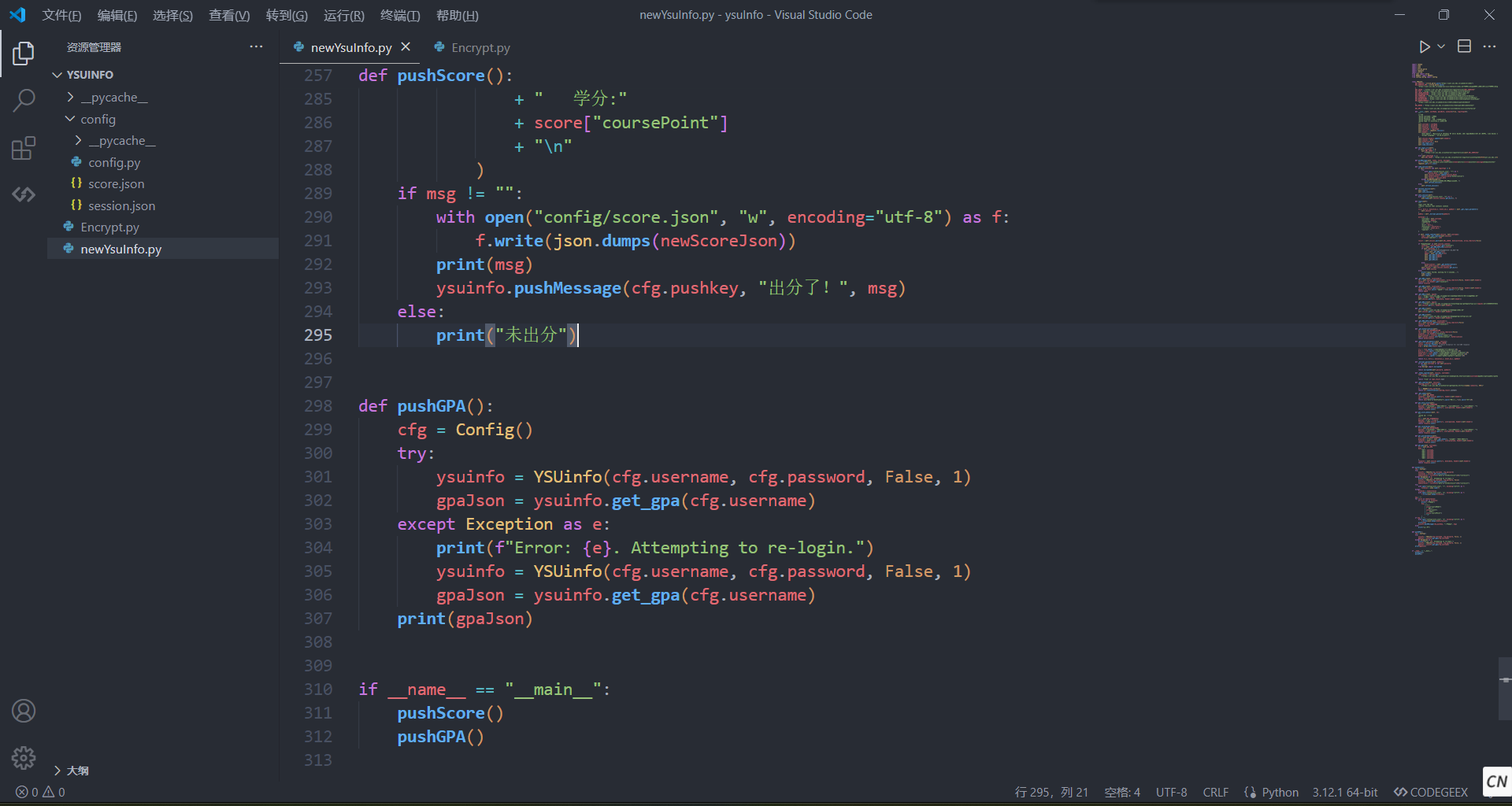The image size is (1512, 806).
Task: Open the Search view in activity bar
Action: click(24, 101)
